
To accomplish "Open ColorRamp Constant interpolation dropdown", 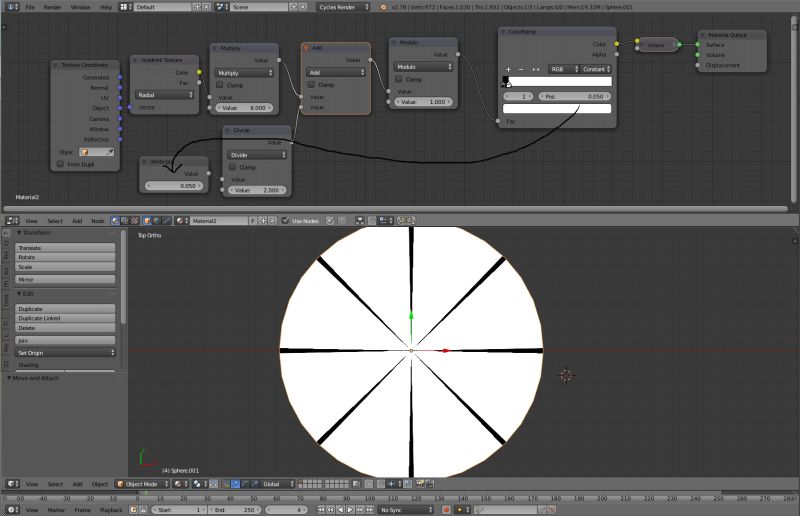I will [596, 69].
